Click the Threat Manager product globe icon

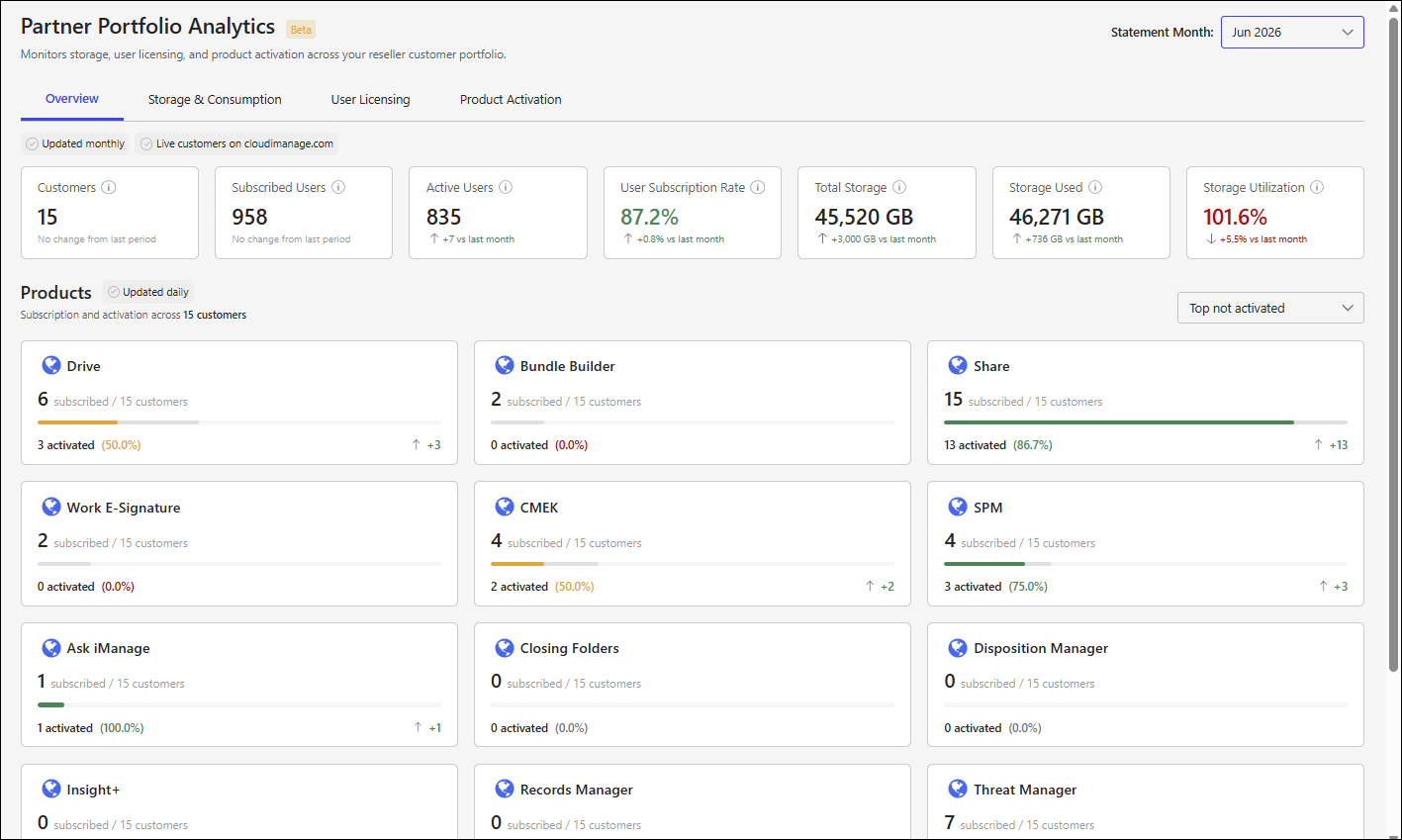(958, 789)
